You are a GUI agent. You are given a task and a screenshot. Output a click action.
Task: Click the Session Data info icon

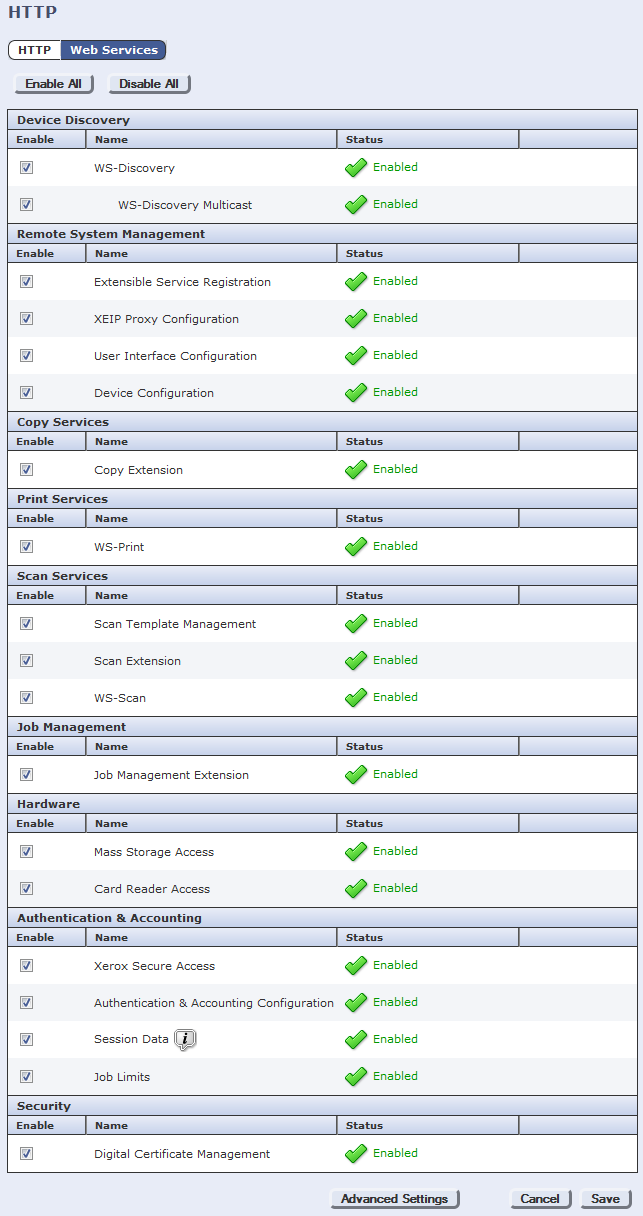pyautogui.click(x=185, y=1040)
